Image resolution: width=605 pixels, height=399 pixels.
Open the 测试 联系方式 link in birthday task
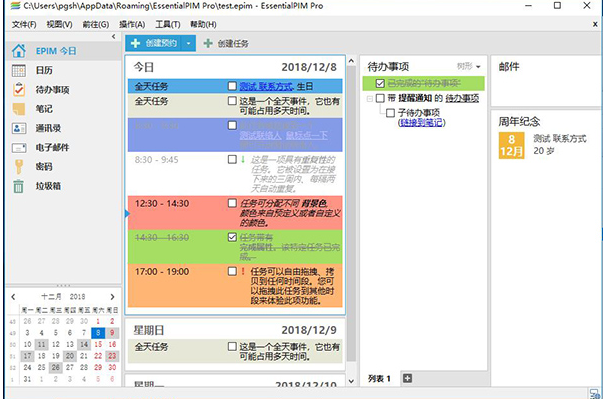click(266, 86)
